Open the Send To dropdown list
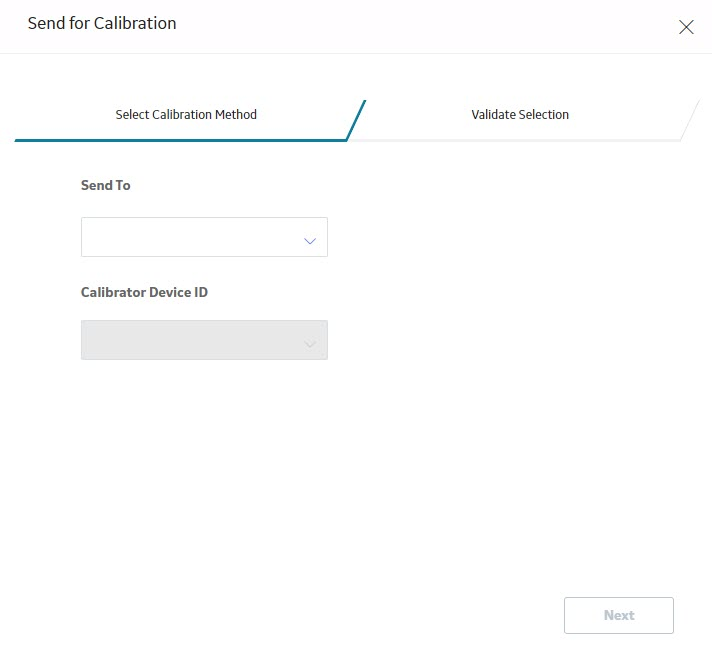Viewport: 712px width, 649px height. click(x=204, y=237)
